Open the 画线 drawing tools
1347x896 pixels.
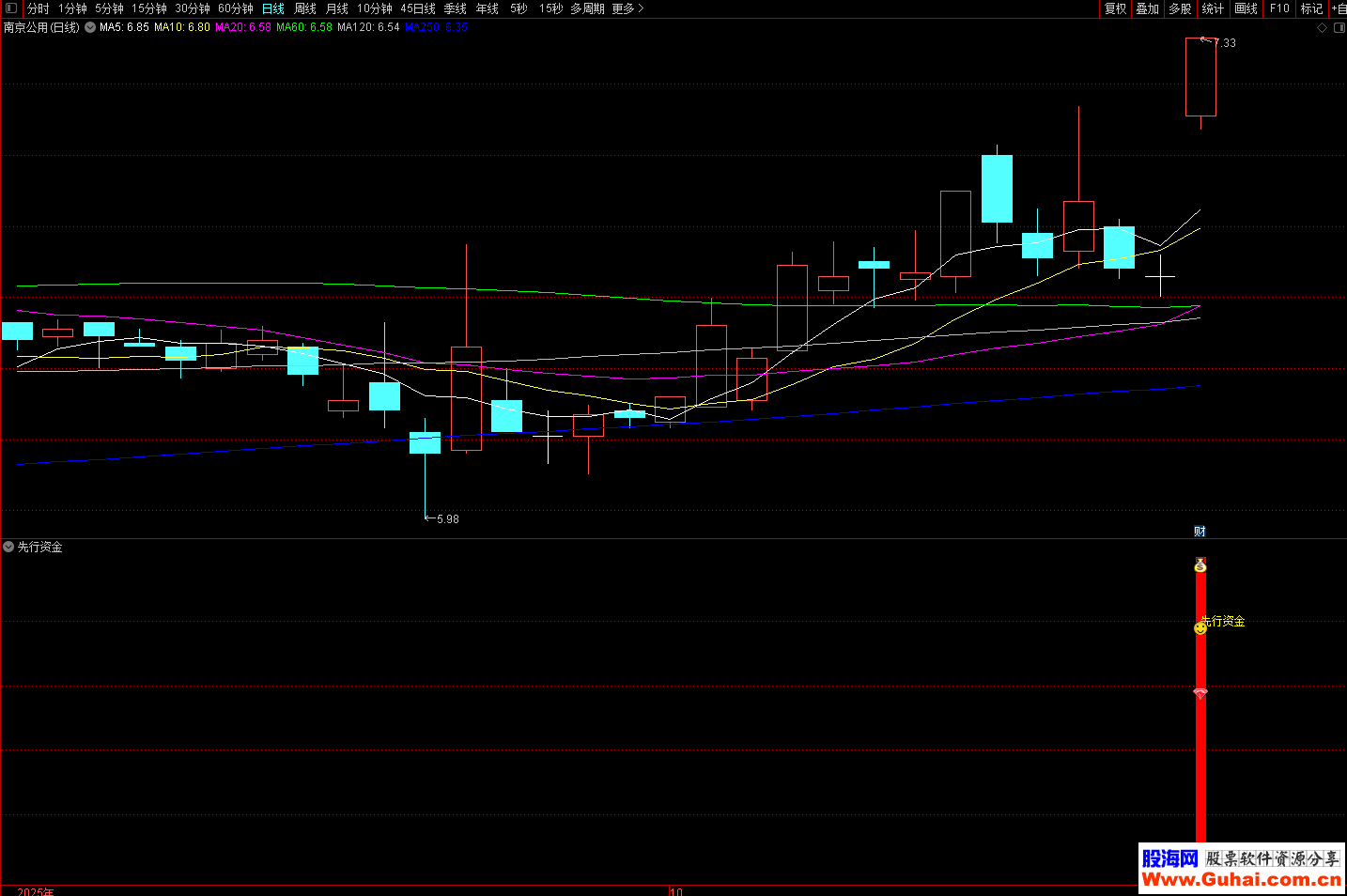[x=1246, y=8]
